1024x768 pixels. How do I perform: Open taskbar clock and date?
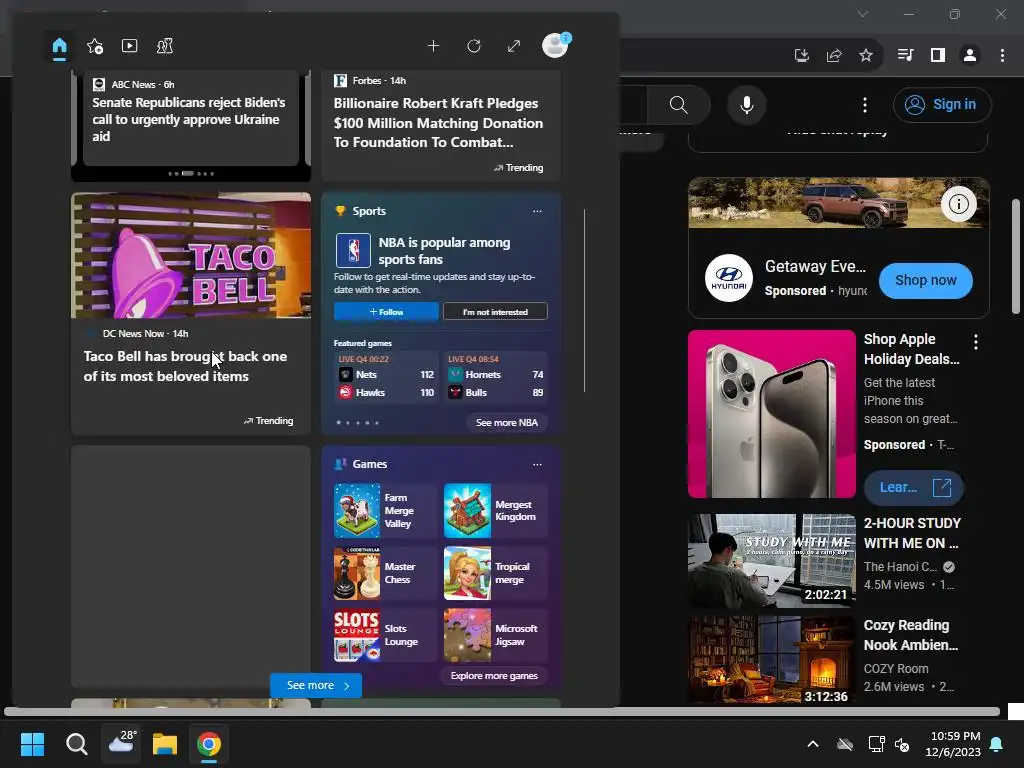pyautogui.click(x=953, y=744)
